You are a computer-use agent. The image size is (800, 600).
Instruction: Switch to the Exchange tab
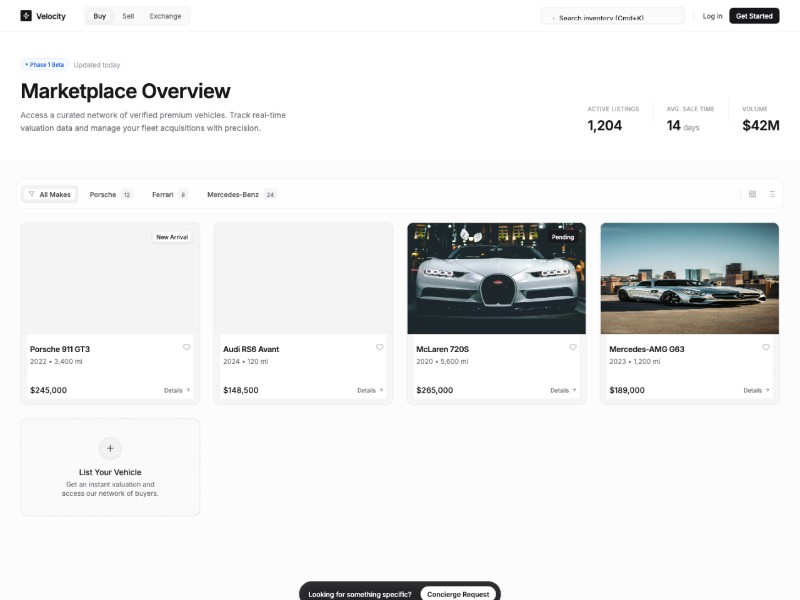[165, 16]
